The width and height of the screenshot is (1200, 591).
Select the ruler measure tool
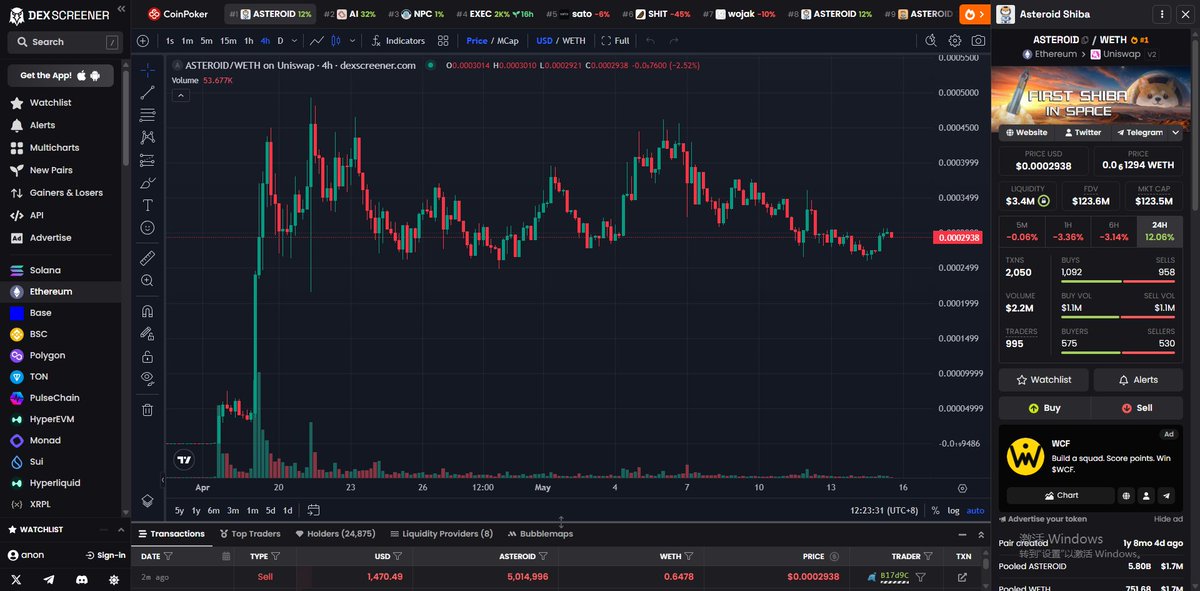point(147,258)
